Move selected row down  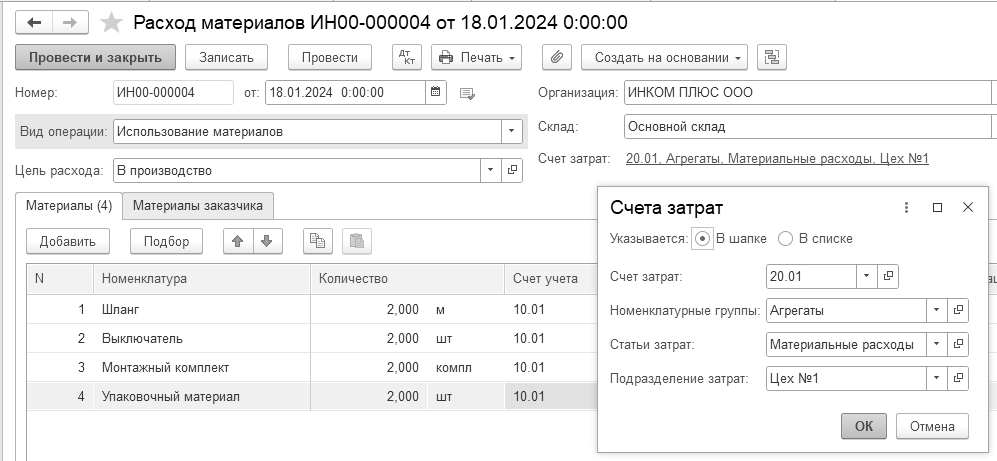coord(267,242)
